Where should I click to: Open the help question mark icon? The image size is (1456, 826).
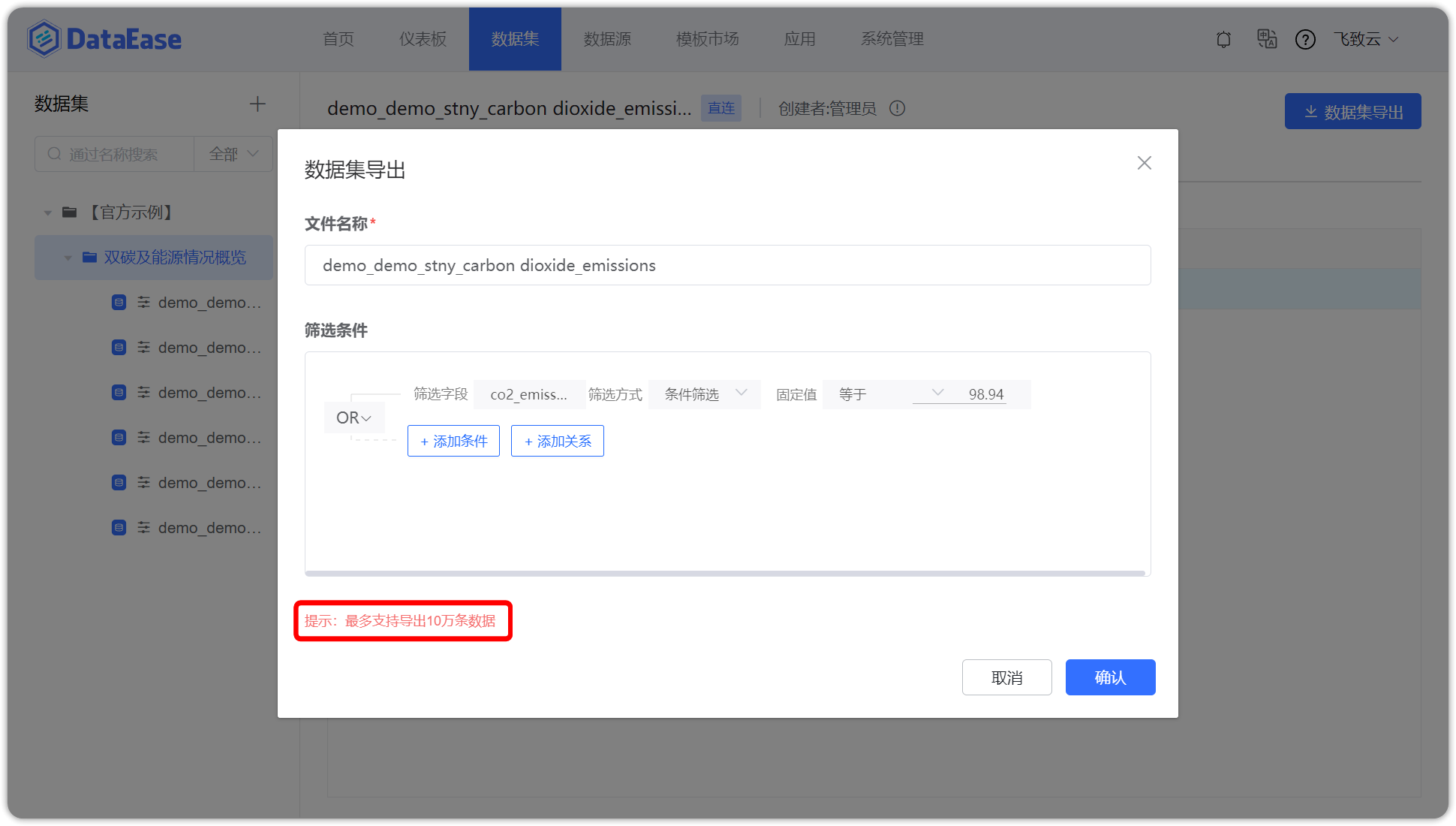point(1306,39)
